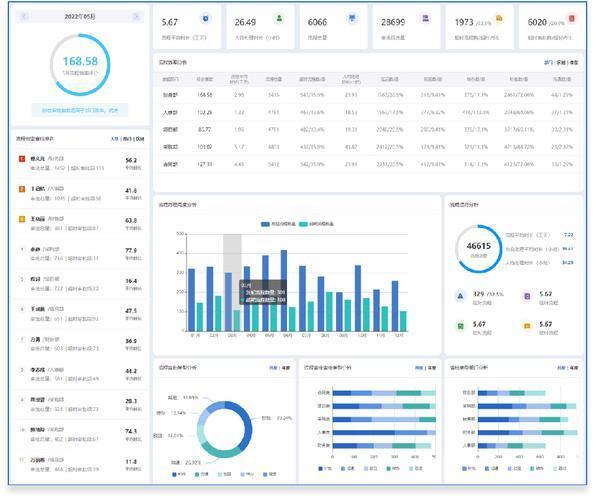Click the orange rank-two badge in ranking list

pyautogui.click(x=22, y=189)
